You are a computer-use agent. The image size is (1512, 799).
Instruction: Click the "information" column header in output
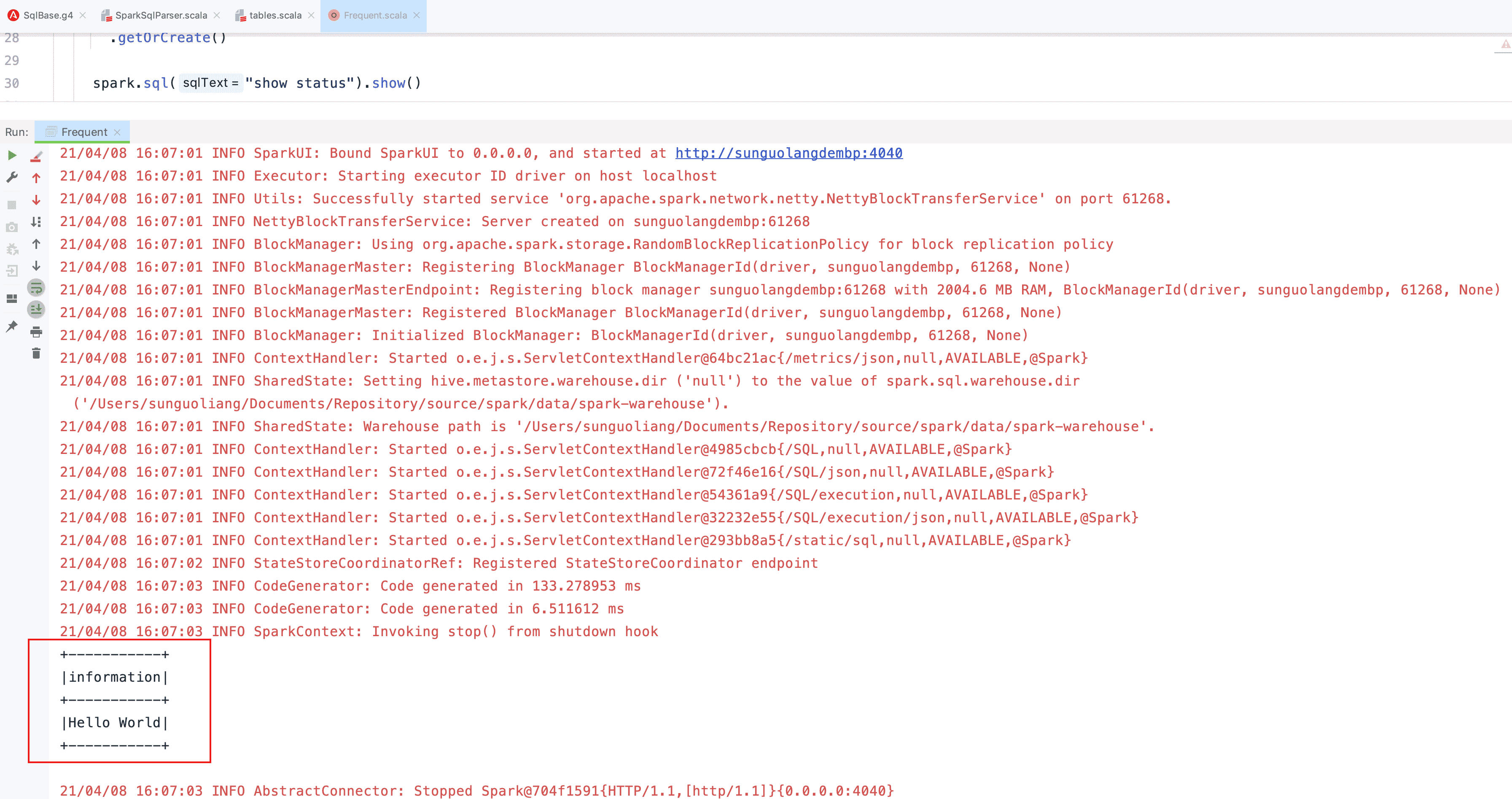click(115, 678)
